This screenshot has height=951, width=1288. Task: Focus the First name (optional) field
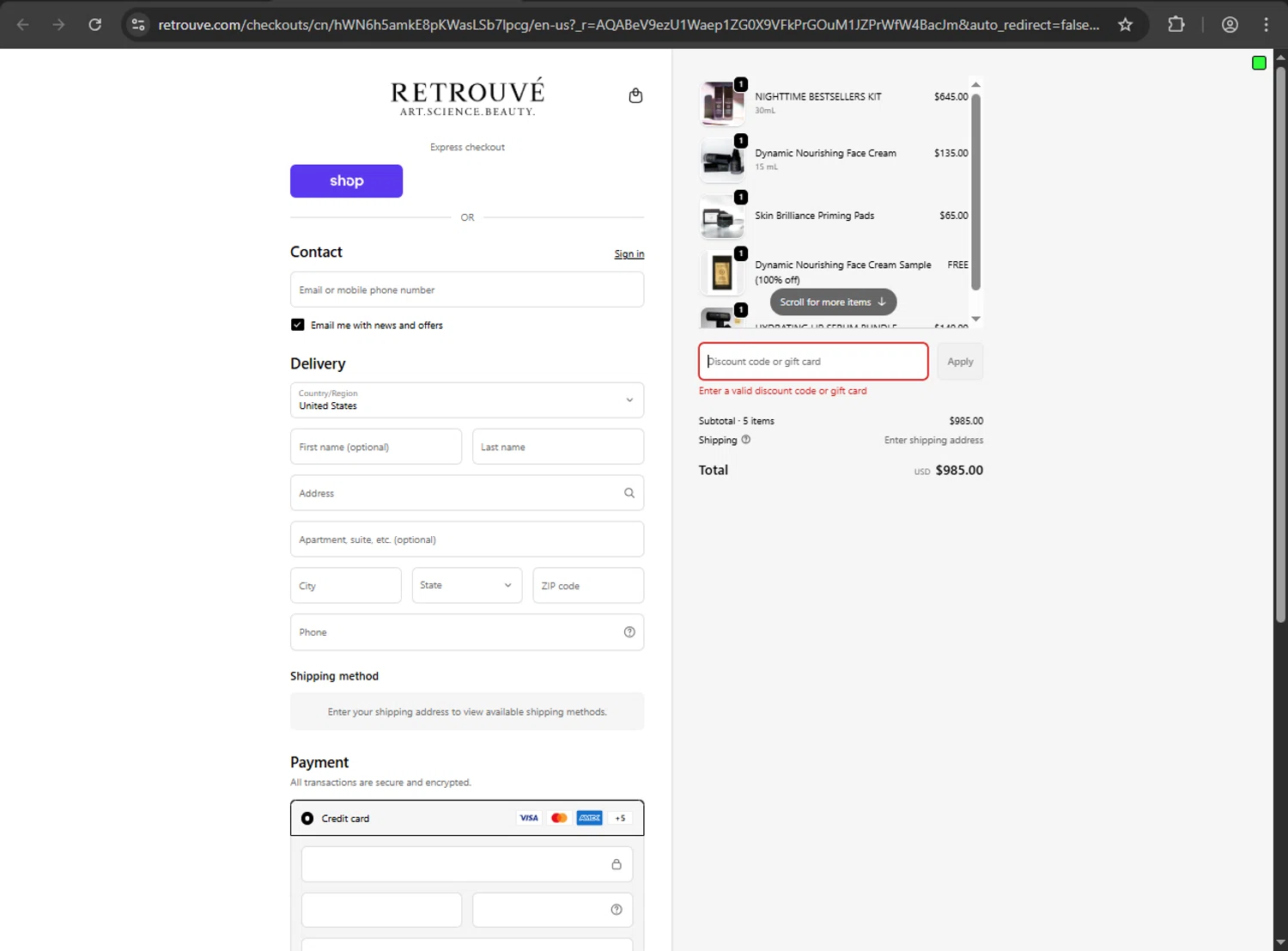pyautogui.click(x=376, y=447)
